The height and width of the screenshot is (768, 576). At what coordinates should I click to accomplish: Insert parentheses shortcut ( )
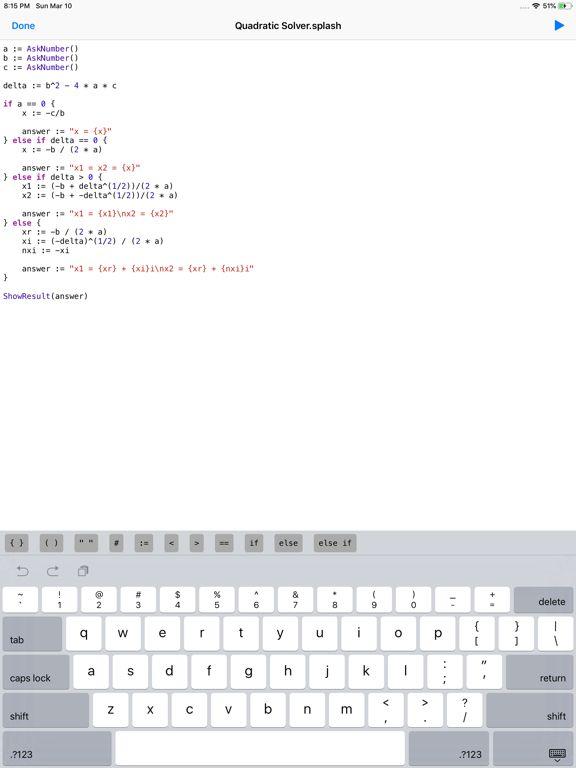click(x=51, y=543)
